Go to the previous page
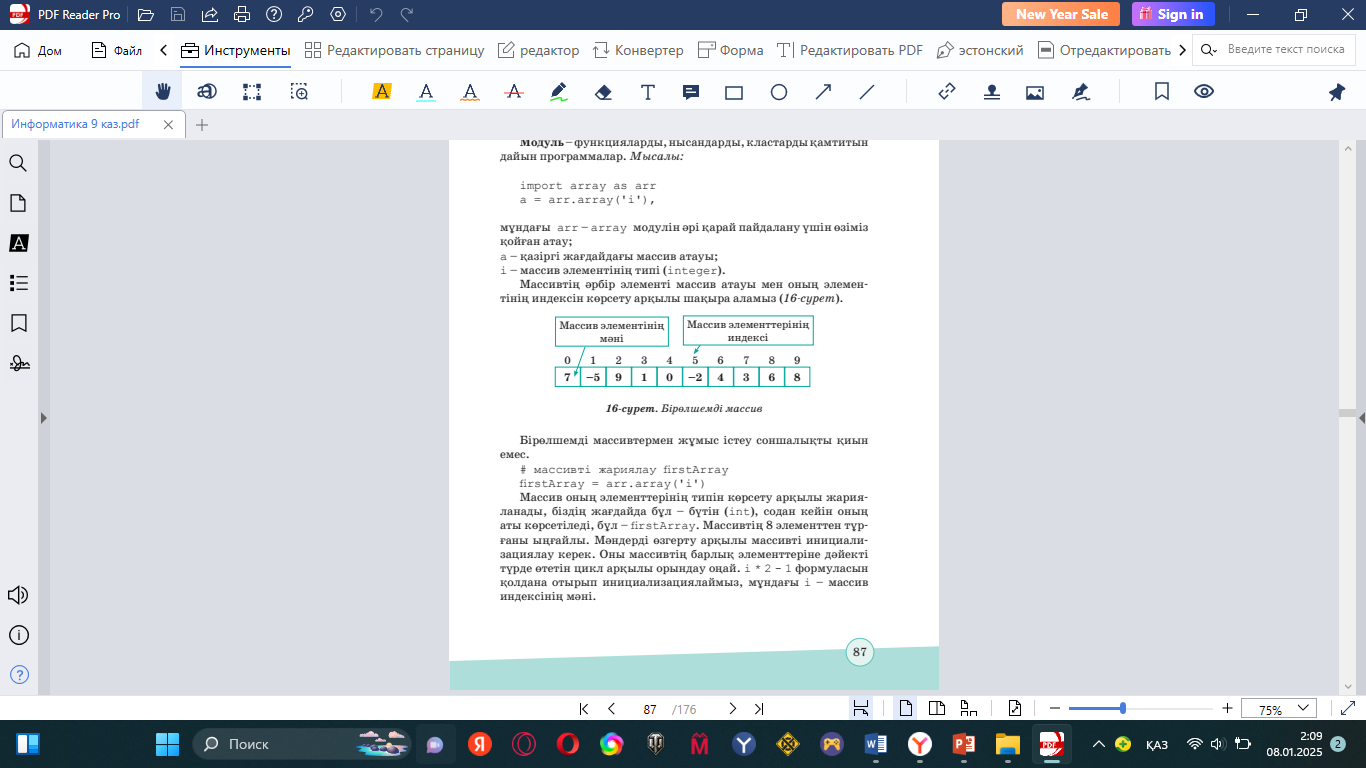 pyautogui.click(x=611, y=709)
